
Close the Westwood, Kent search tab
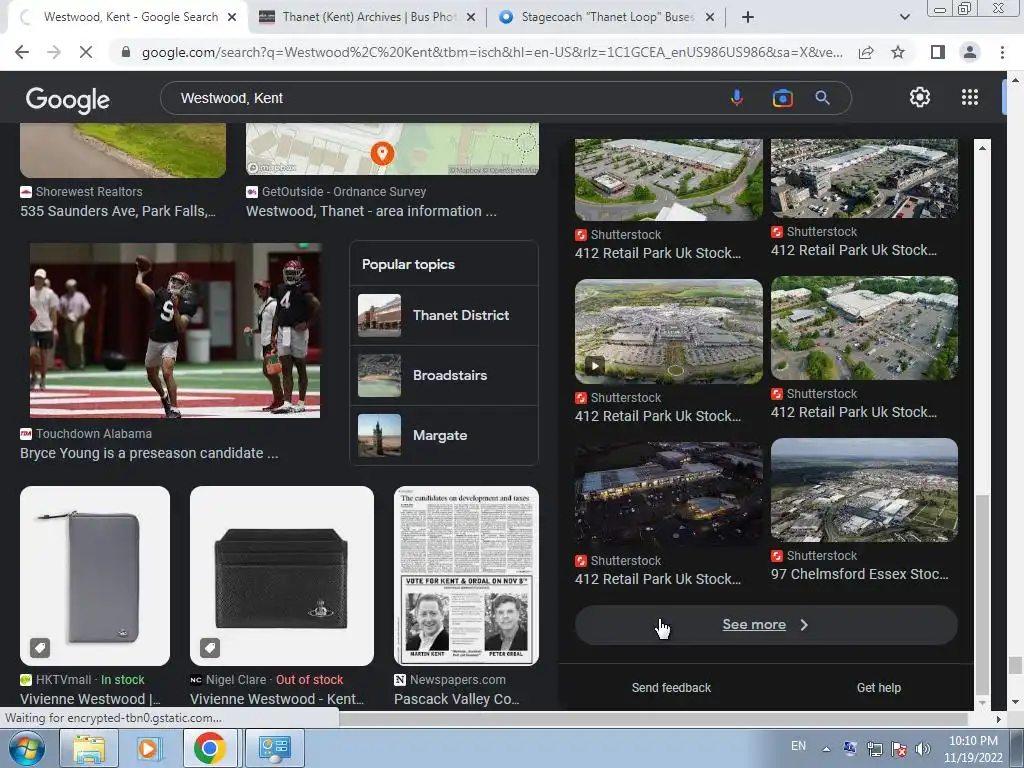coord(232,17)
